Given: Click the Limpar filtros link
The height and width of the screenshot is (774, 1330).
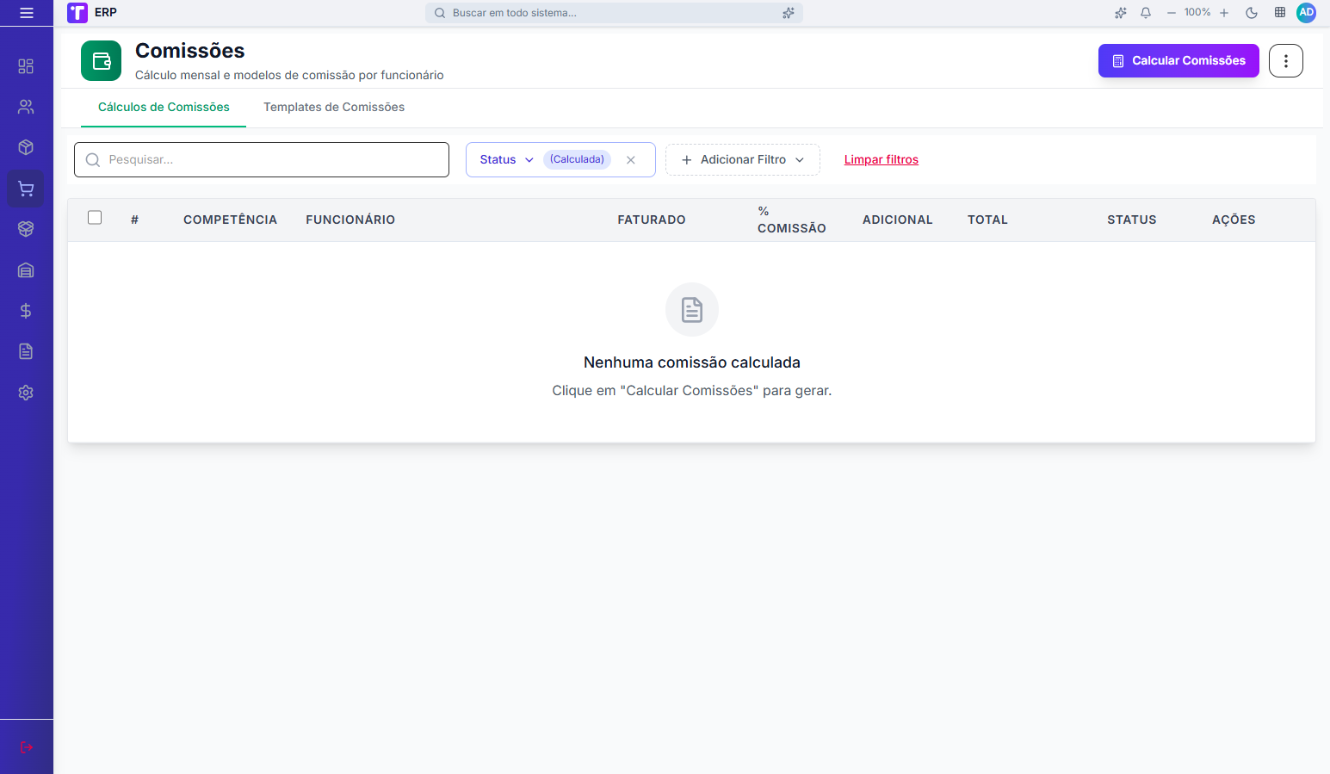Looking at the screenshot, I should 881,160.
